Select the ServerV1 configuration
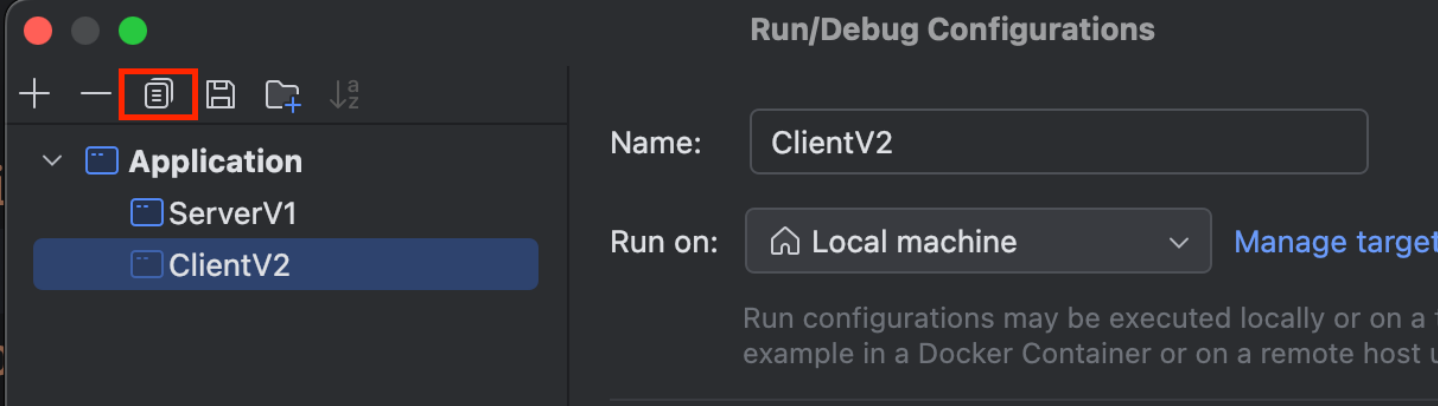Image resolution: width=1438 pixels, height=406 pixels. point(232,213)
